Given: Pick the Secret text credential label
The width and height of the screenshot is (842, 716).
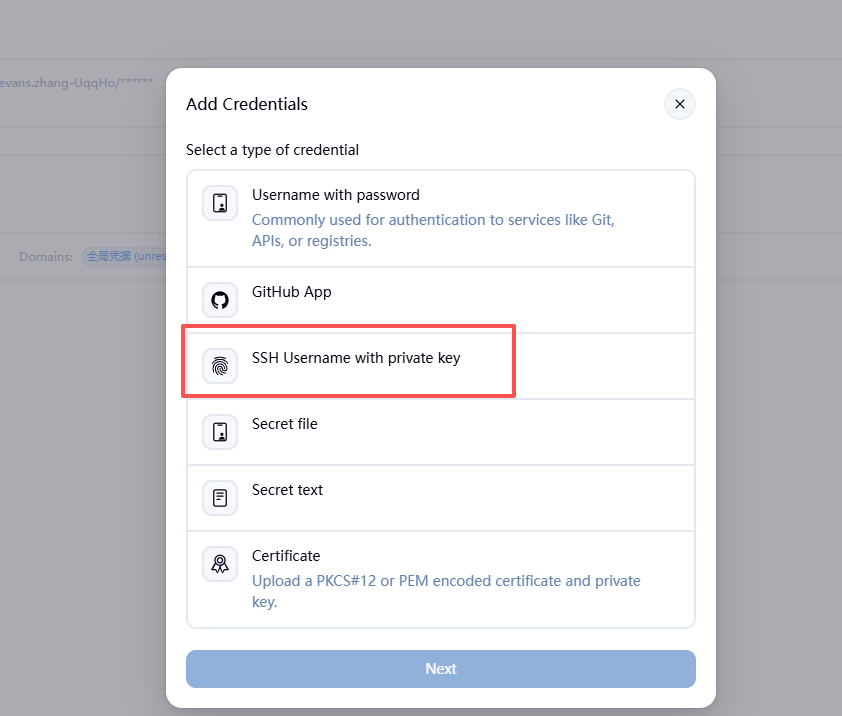Looking at the screenshot, I should point(287,490).
